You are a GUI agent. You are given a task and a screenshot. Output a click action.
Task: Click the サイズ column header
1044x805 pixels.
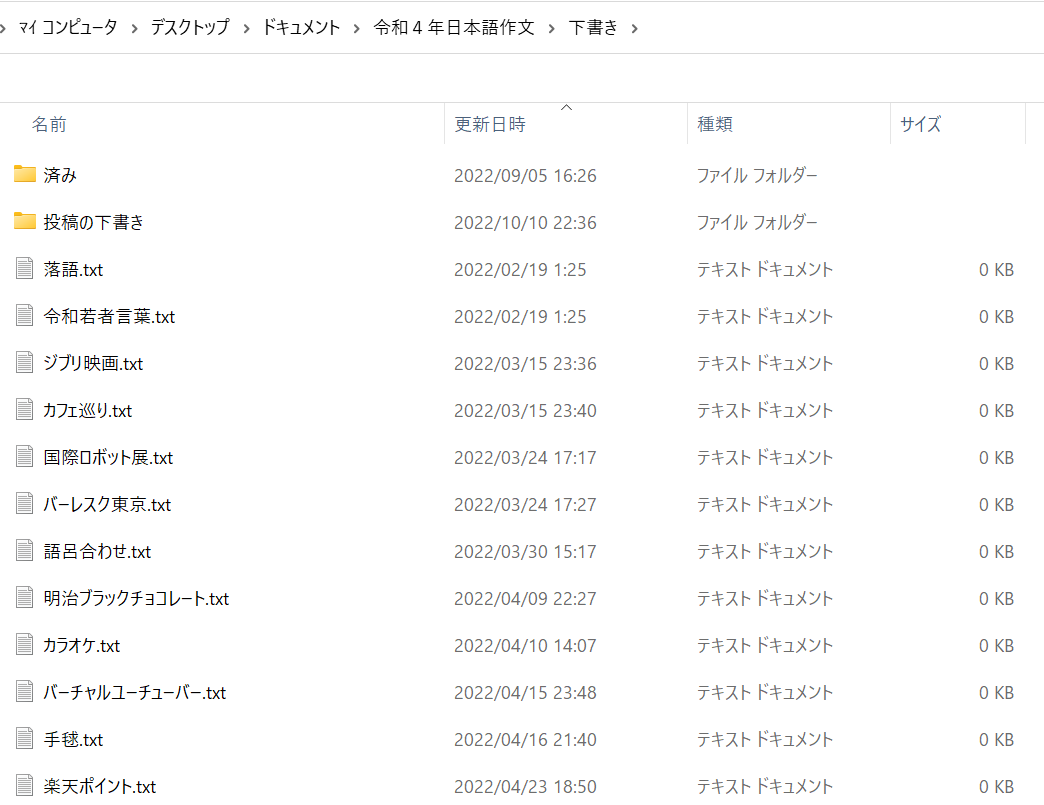pos(920,125)
